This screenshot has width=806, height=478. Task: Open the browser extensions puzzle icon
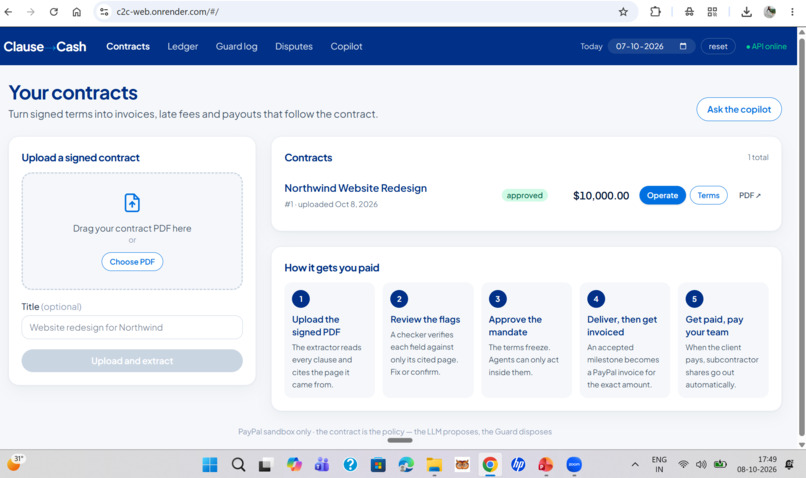point(655,11)
